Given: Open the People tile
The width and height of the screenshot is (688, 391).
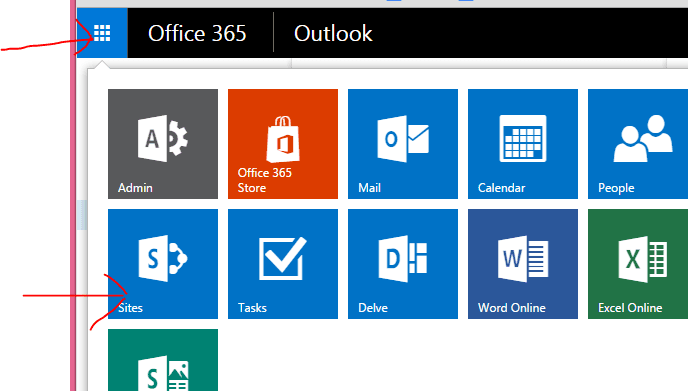Looking at the screenshot, I should coord(638,144).
